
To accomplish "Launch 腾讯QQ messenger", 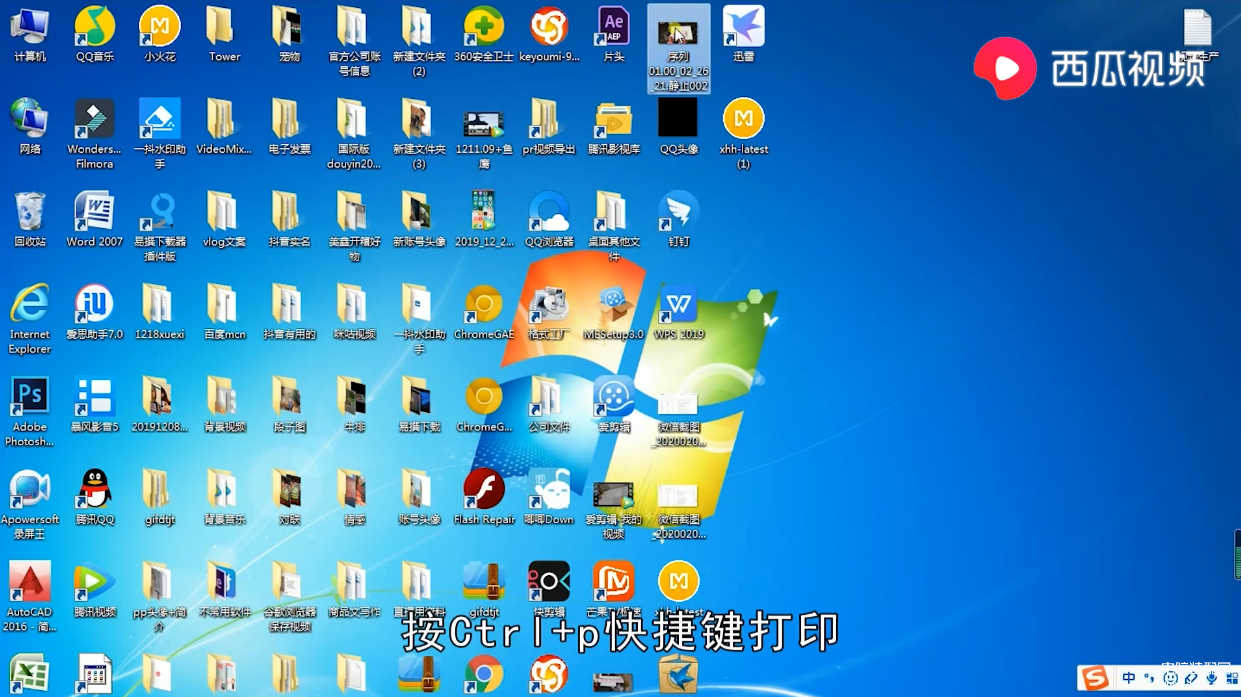I will 93,494.
